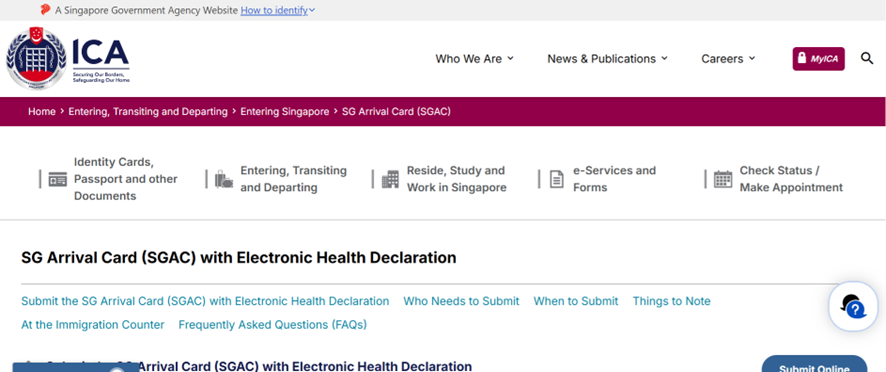Click the calendar icon for Check Status

(723, 179)
